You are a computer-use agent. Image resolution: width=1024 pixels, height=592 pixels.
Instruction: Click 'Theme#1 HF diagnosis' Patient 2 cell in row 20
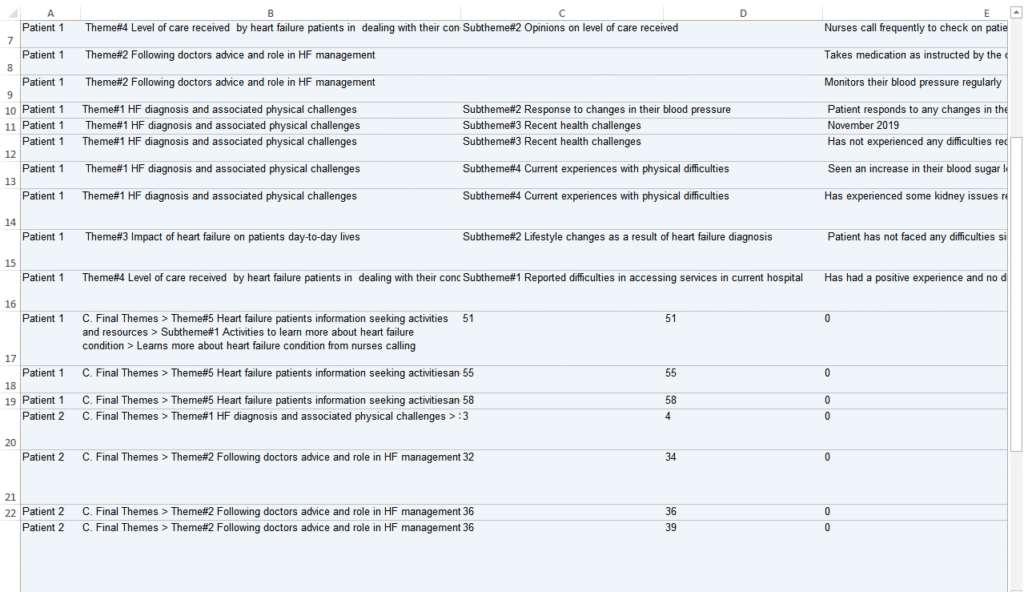pos(270,430)
